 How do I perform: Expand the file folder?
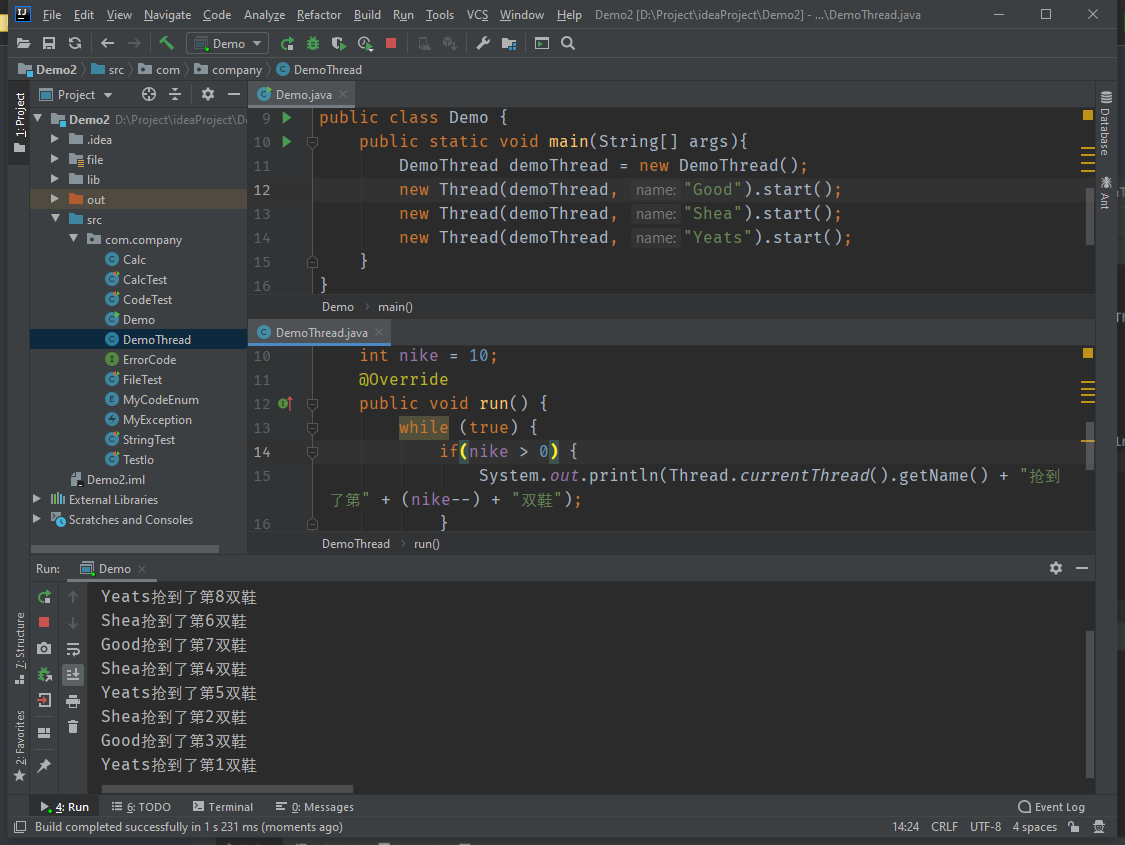[55, 159]
